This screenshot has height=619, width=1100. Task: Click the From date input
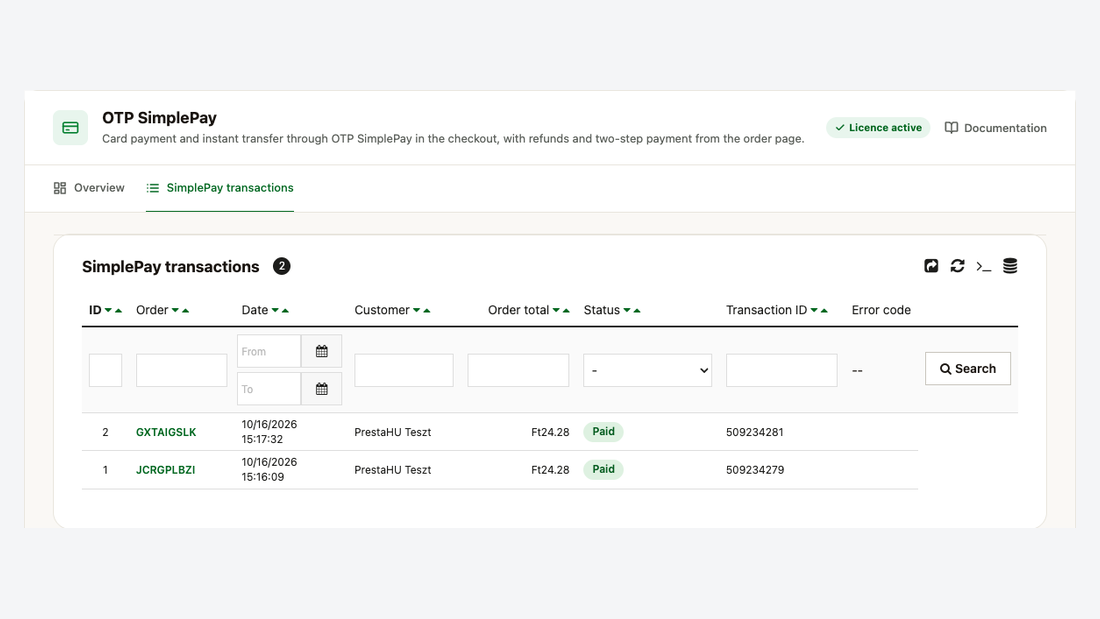(269, 351)
